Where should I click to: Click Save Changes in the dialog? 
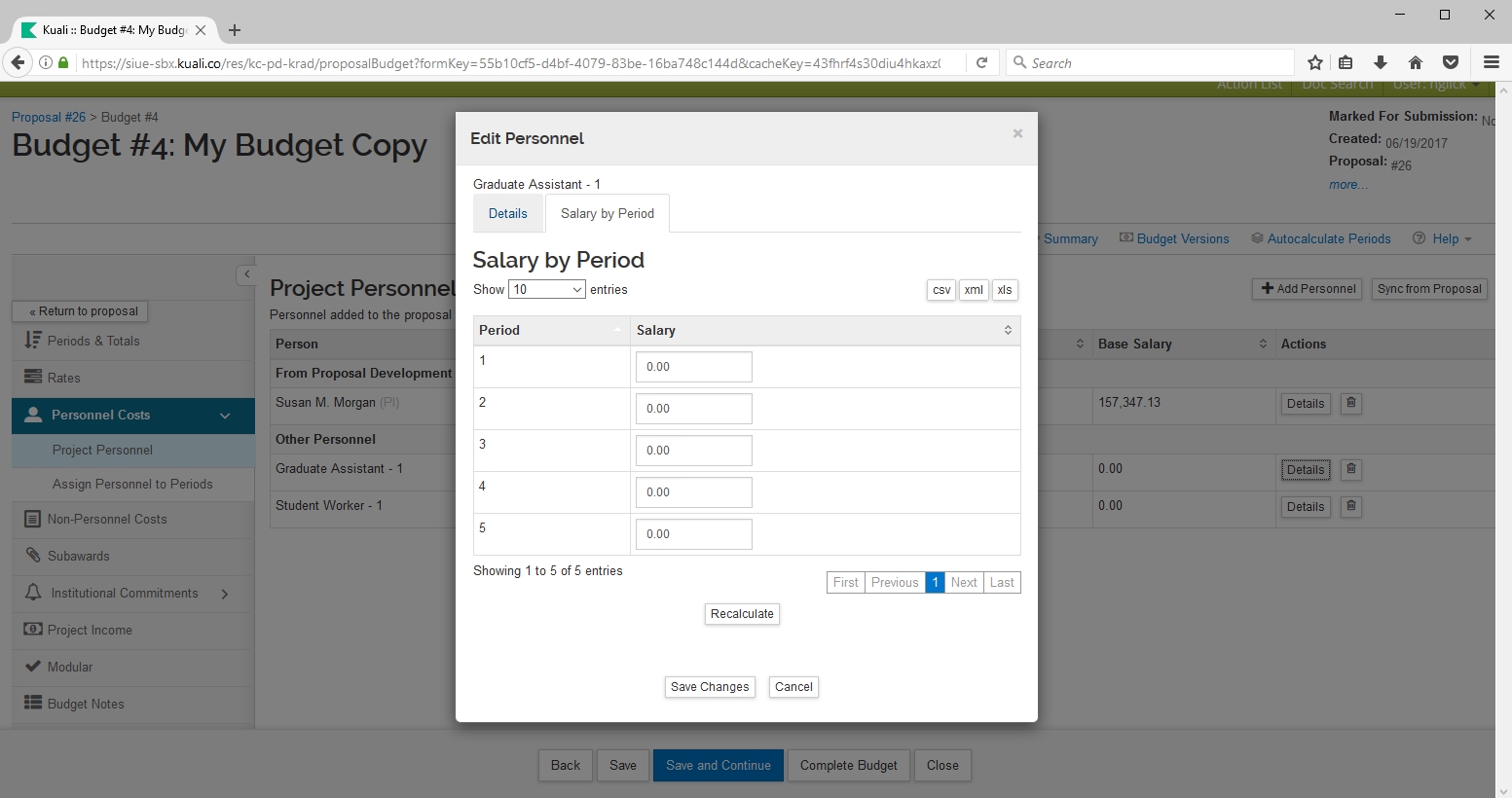pos(710,687)
